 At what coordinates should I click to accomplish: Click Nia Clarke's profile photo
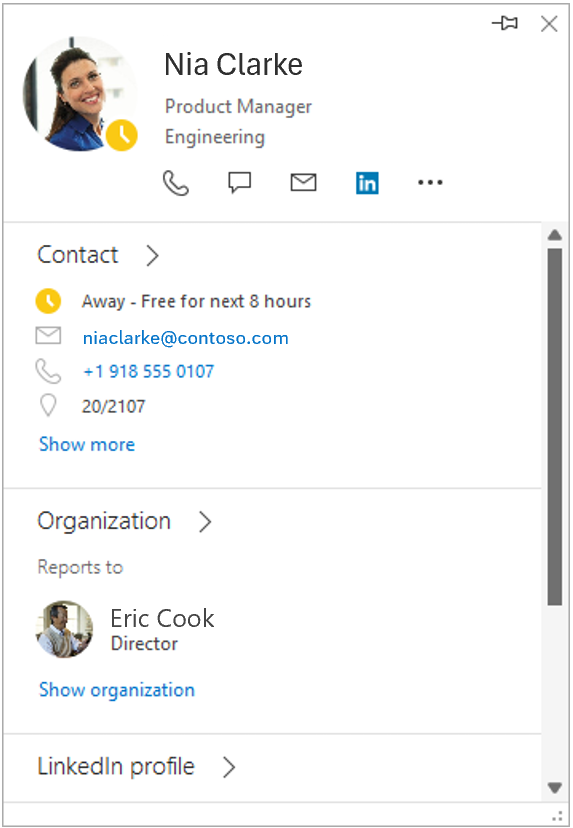click(x=79, y=94)
